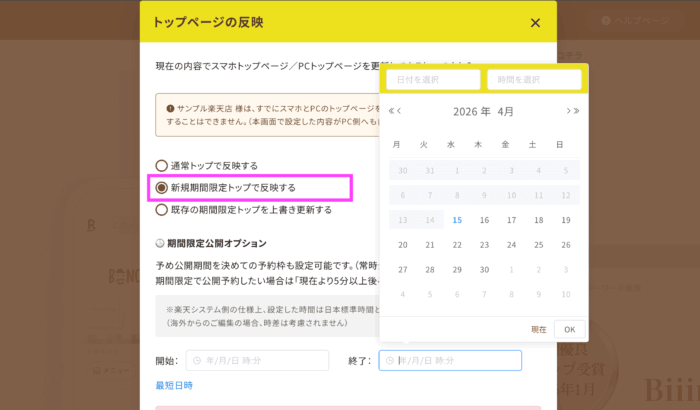Focus the 日付を選択 input field

(x=433, y=79)
